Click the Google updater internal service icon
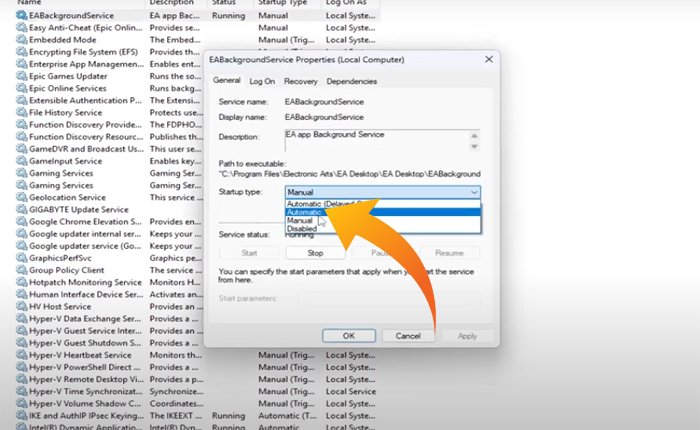The height and width of the screenshot is (430, 700). coord(21,234)
